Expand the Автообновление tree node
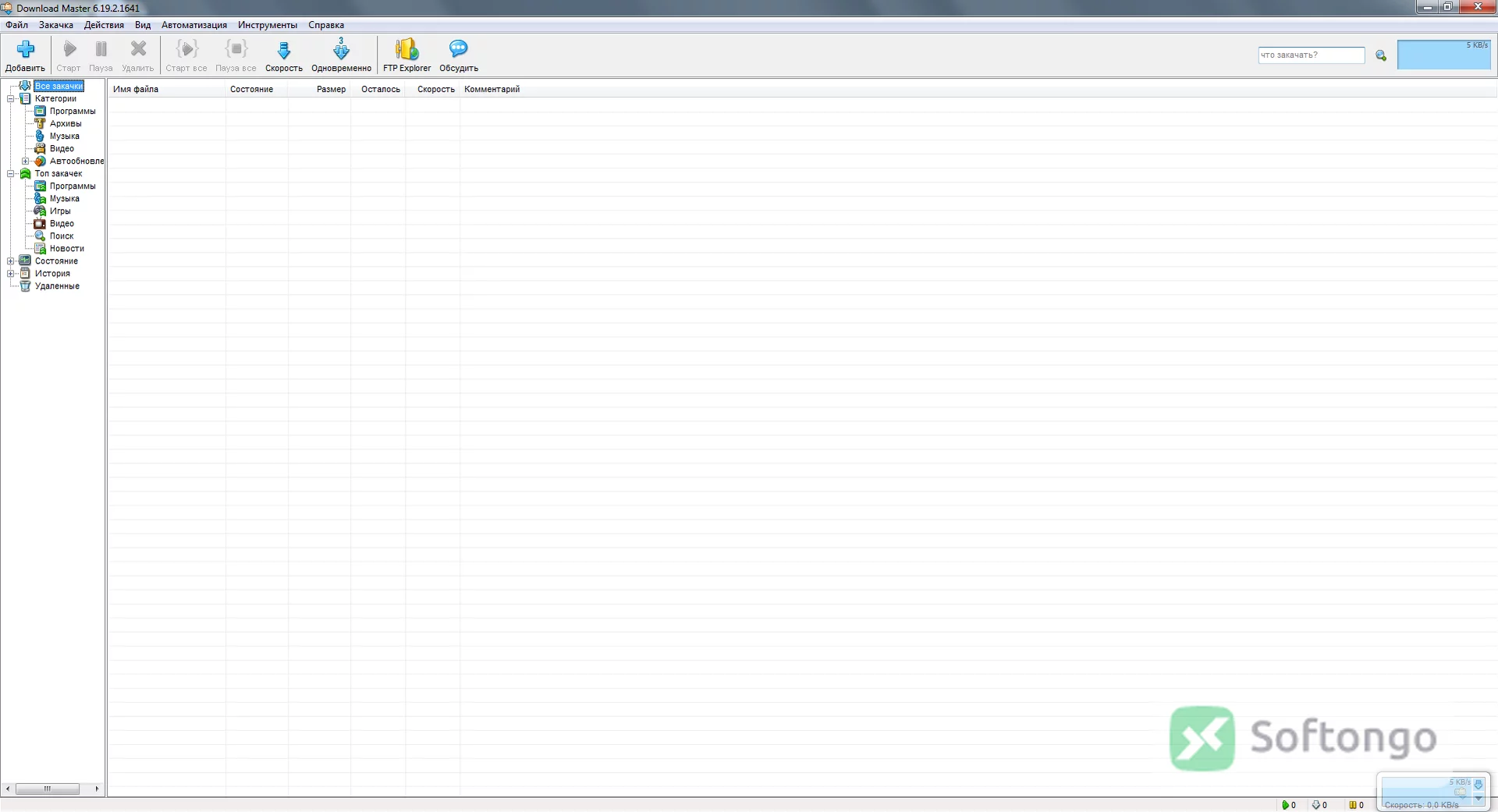 click(x=26, y=161)
